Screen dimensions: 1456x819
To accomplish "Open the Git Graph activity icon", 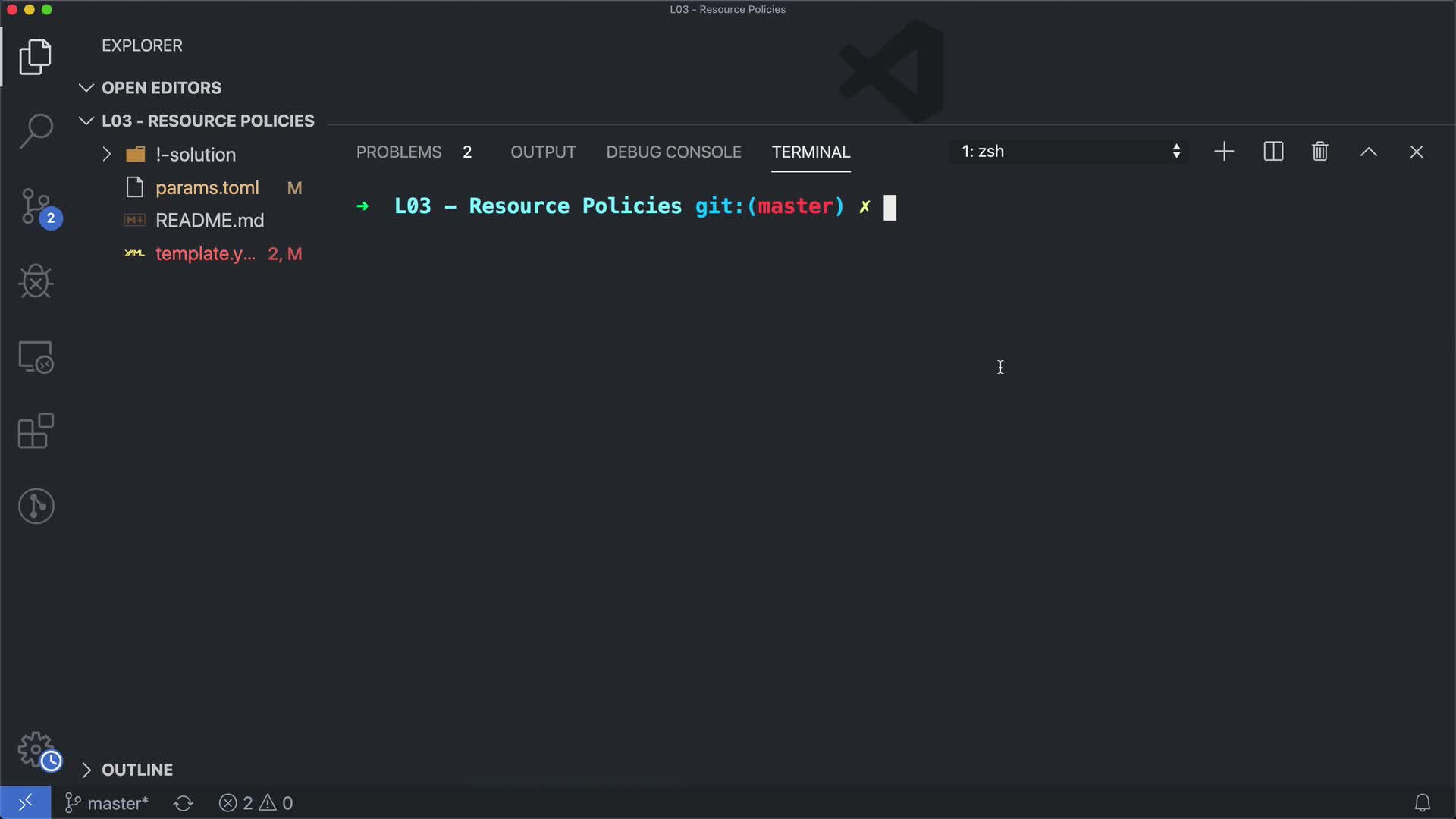I will click(x=36, y=506).
